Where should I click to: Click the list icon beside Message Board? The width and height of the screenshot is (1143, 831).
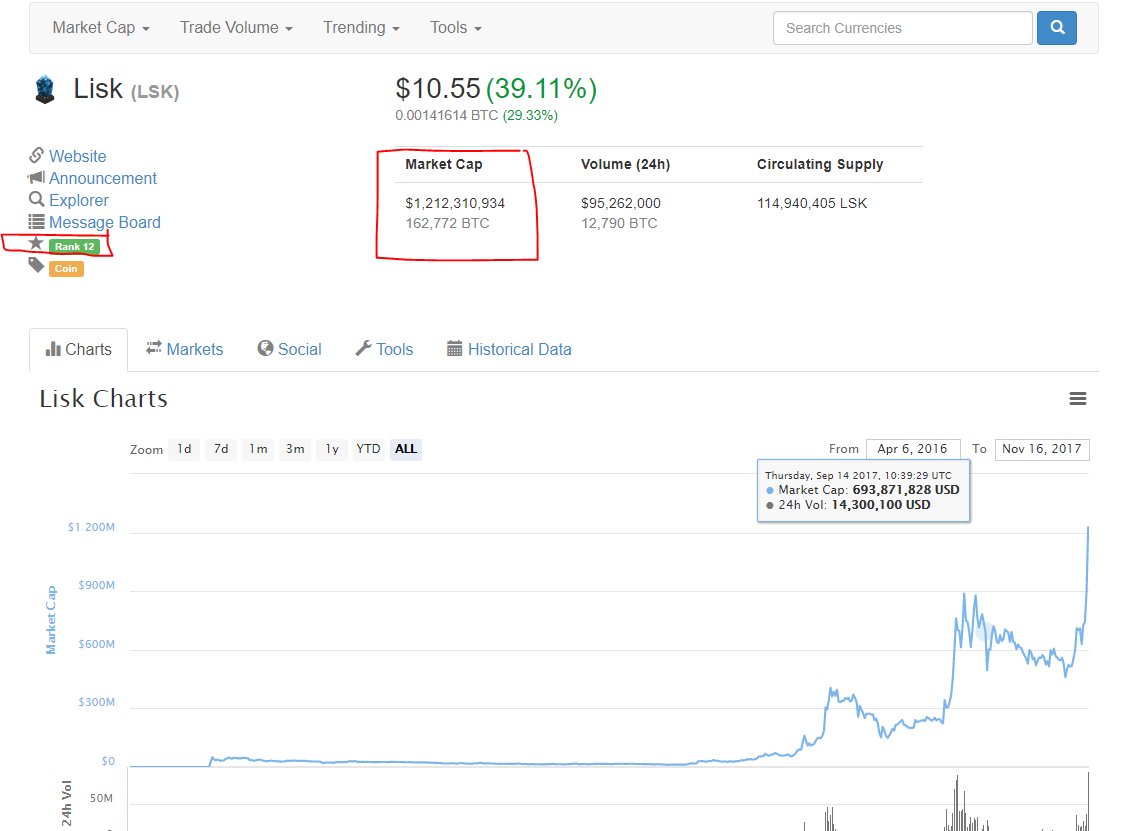click(x=36, y=222)
